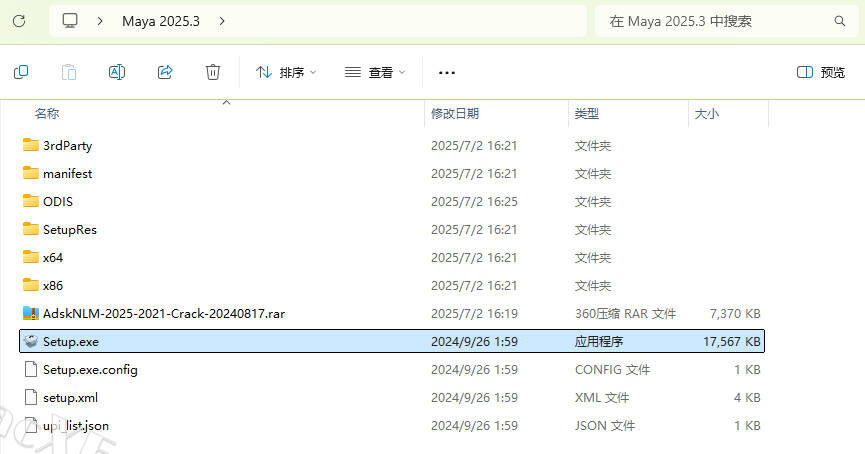Click the Setup.exe.config file icon
The height and width of the screenshot is (454, 865).
pos(31,370)
